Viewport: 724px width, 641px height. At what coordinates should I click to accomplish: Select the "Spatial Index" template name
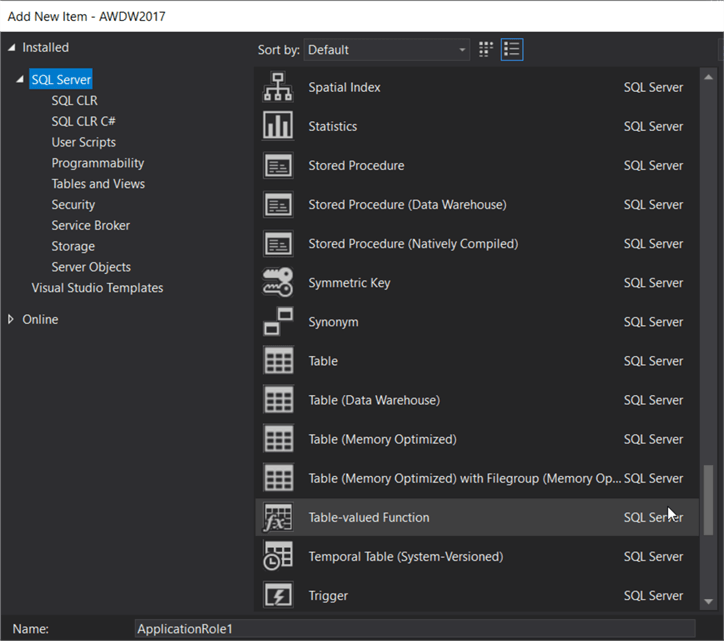pos(344,87)
